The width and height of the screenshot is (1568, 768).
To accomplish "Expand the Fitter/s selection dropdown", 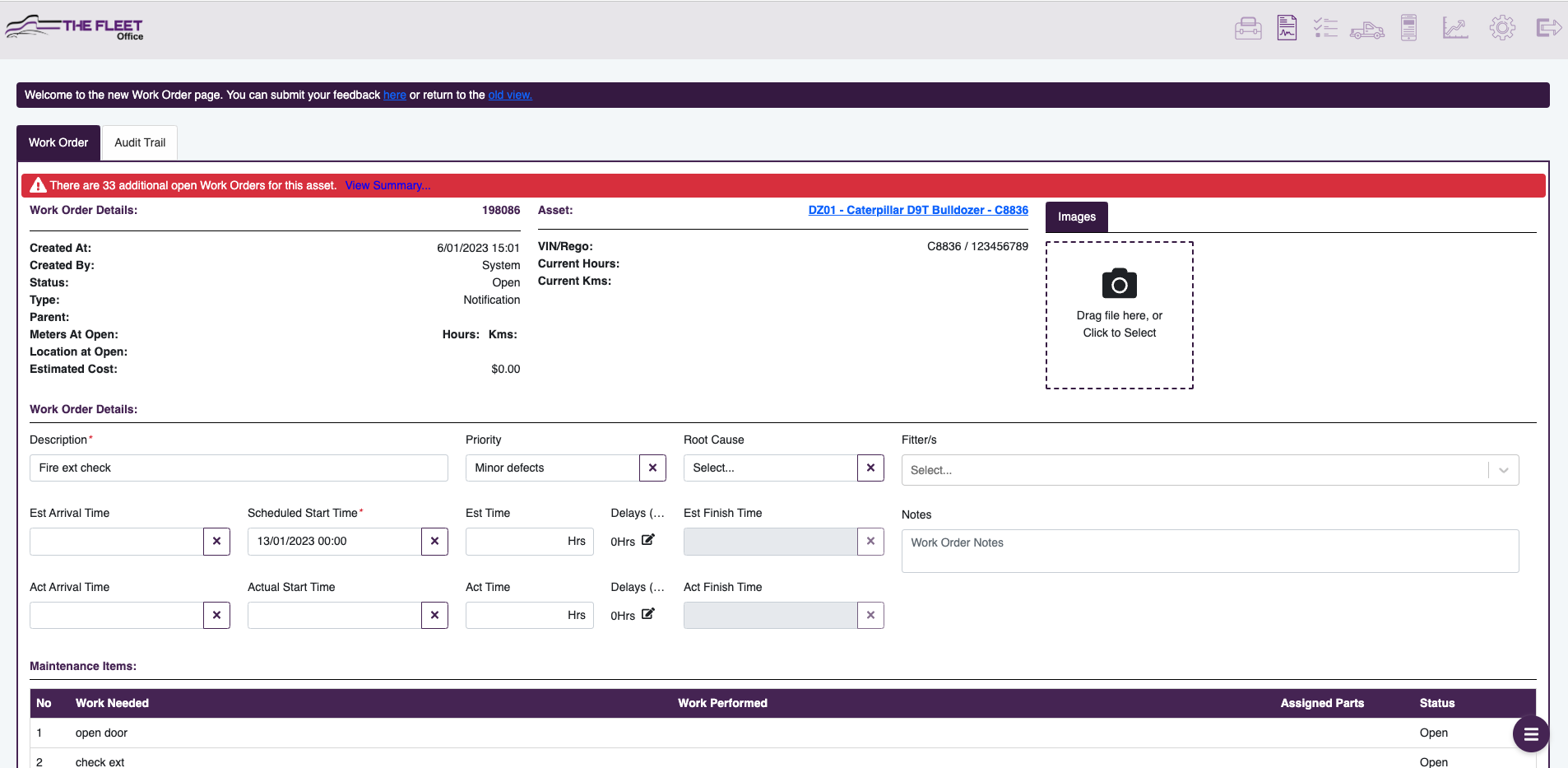I will click(x=1503, y=469).
